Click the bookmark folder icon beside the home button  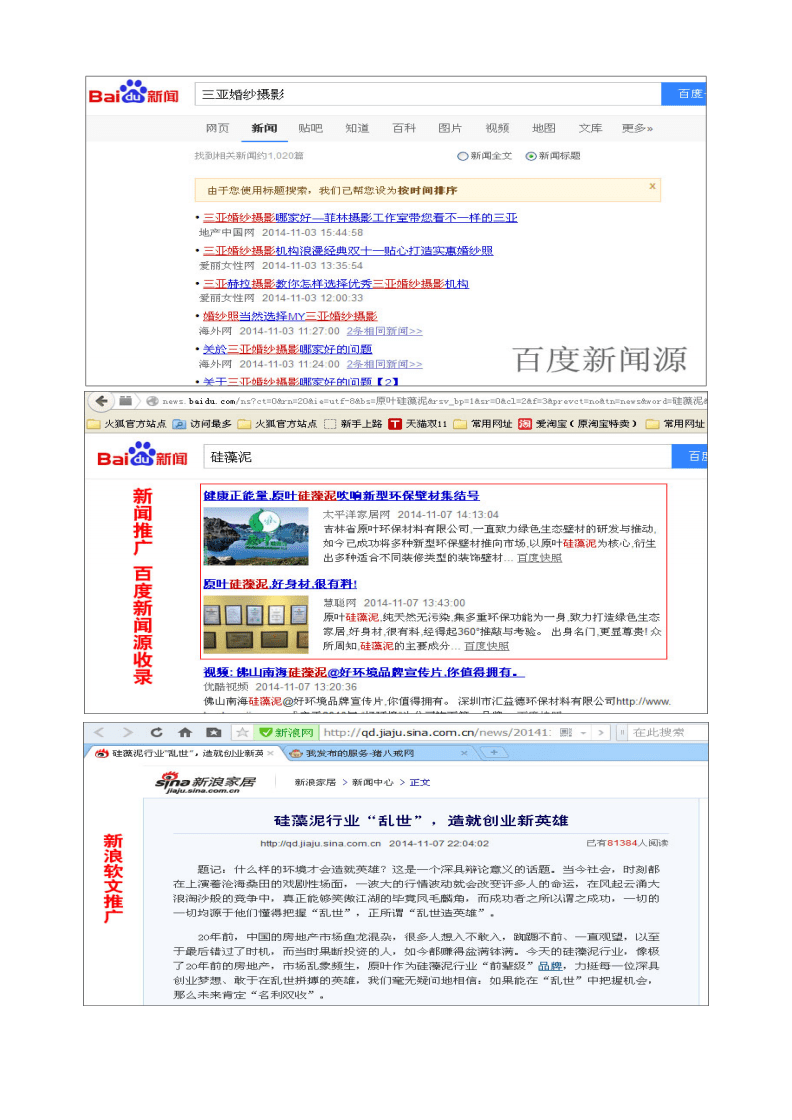[214, 732]
